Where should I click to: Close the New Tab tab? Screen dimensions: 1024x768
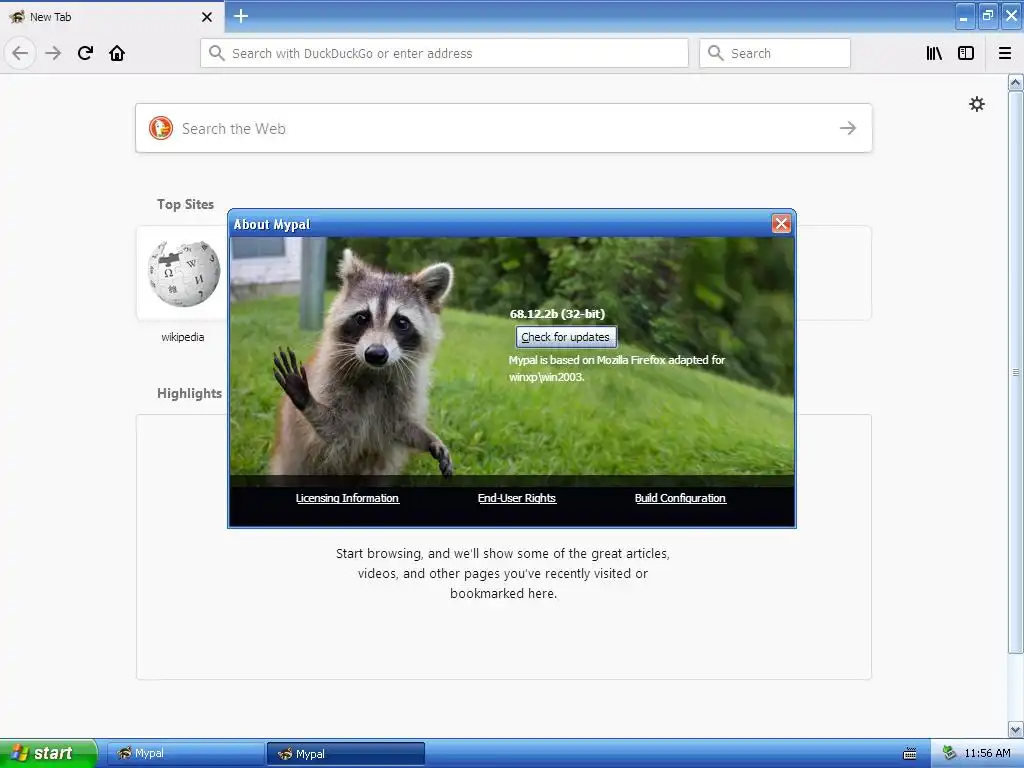click(206, 17)
